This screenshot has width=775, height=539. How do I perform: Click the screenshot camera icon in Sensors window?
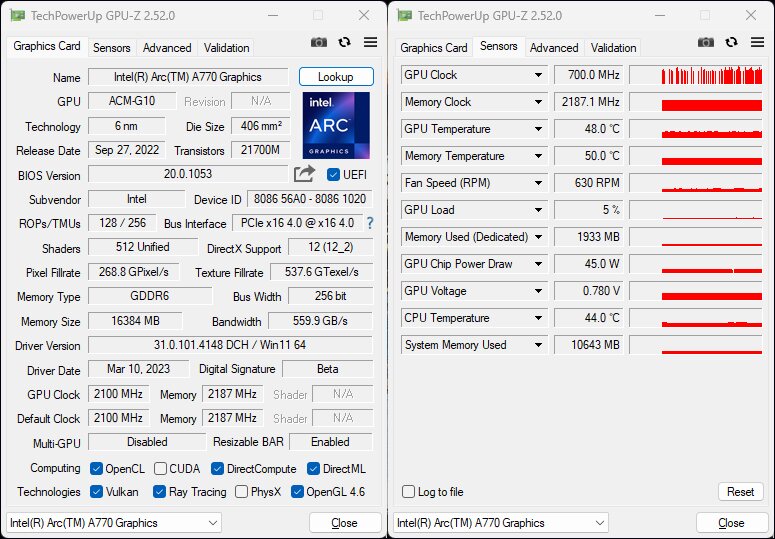(706, 42)
